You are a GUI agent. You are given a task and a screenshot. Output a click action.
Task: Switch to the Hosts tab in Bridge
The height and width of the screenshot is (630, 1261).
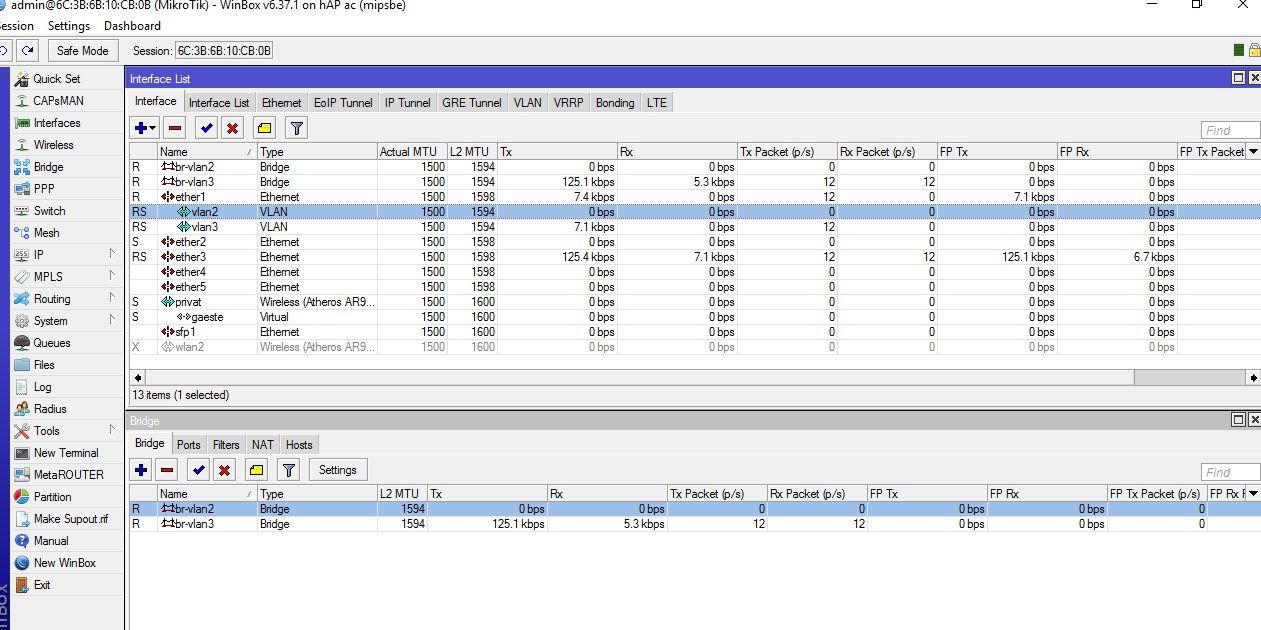tap(299, 445)
